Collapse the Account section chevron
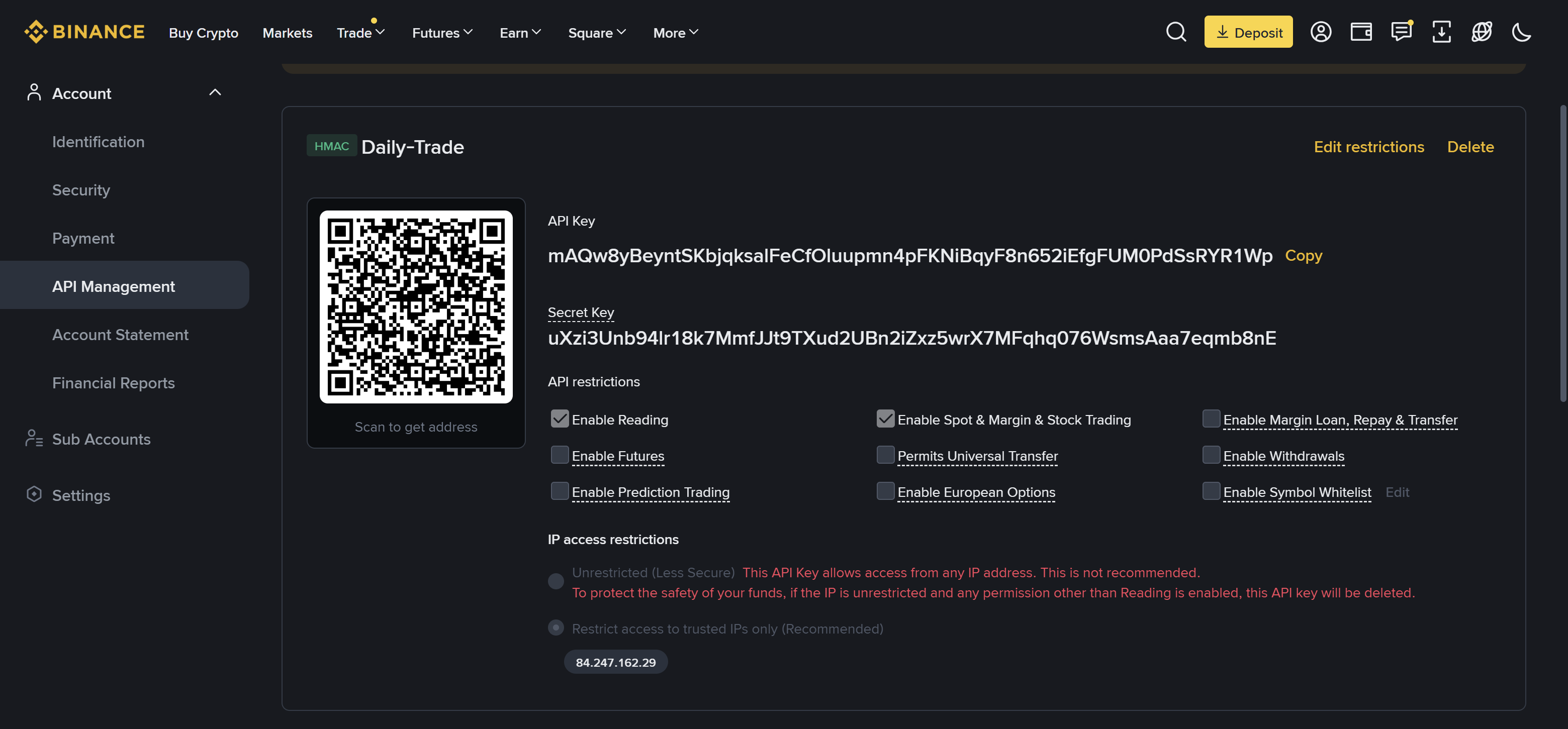 [x=215, y=92]
